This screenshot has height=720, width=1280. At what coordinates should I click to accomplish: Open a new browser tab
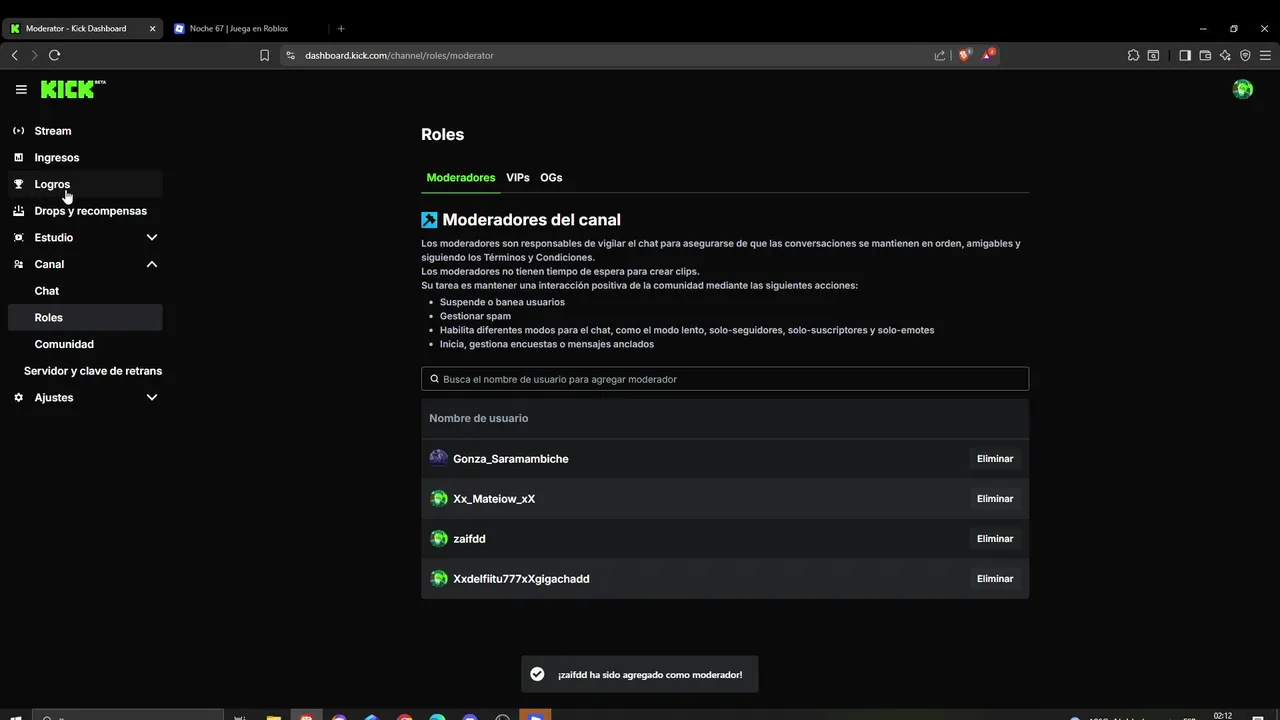341,28
